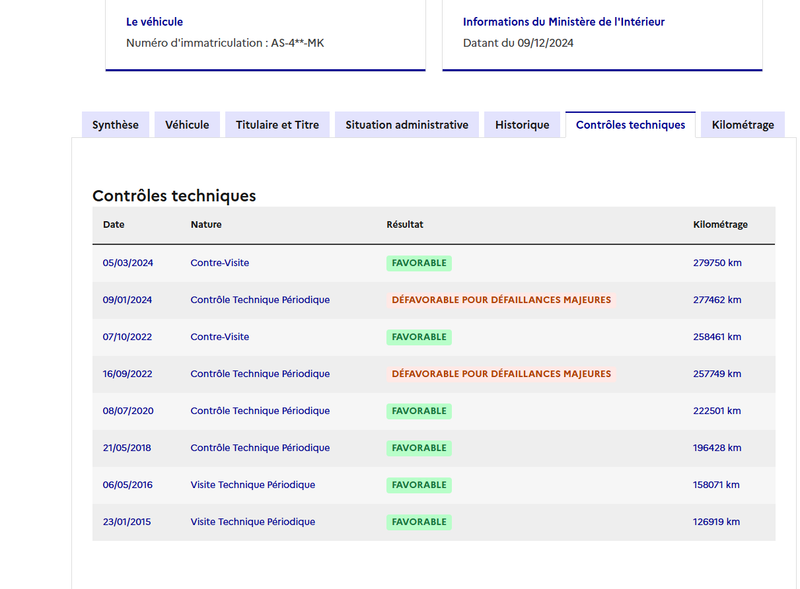
Task: Click the FAVORABLE badge for 21/05/2018
Action: pos(419,448)
